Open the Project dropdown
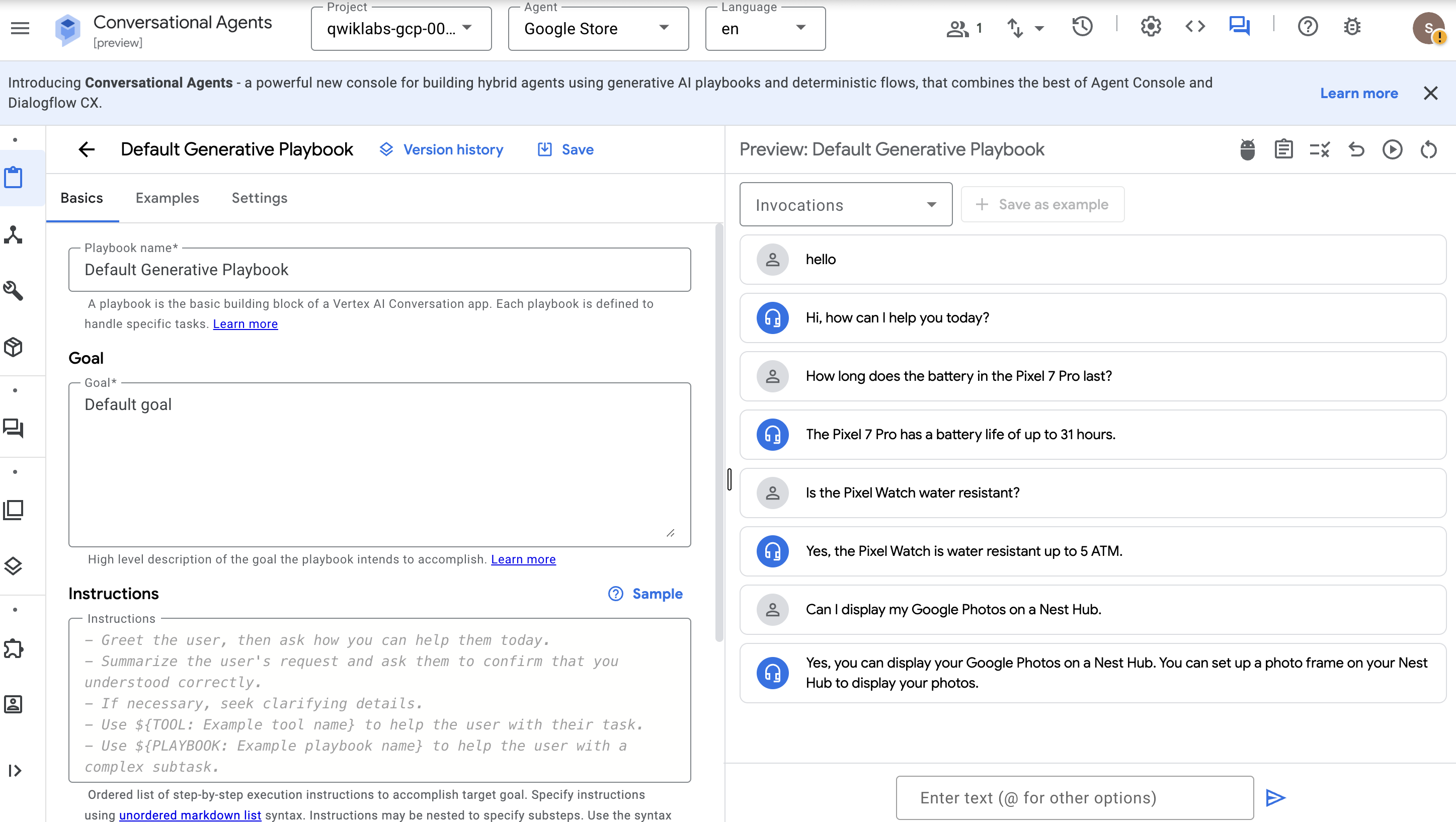 click(401, 28)
